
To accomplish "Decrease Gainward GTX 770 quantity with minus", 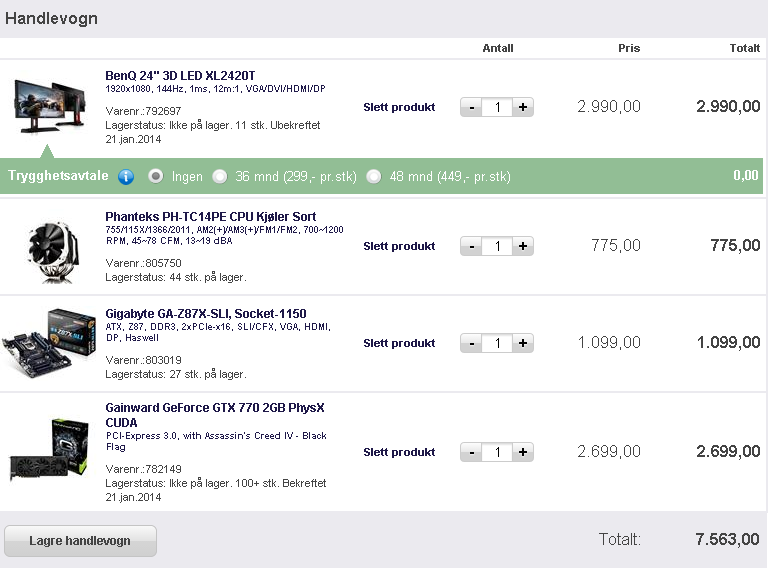I will (471, 452).
